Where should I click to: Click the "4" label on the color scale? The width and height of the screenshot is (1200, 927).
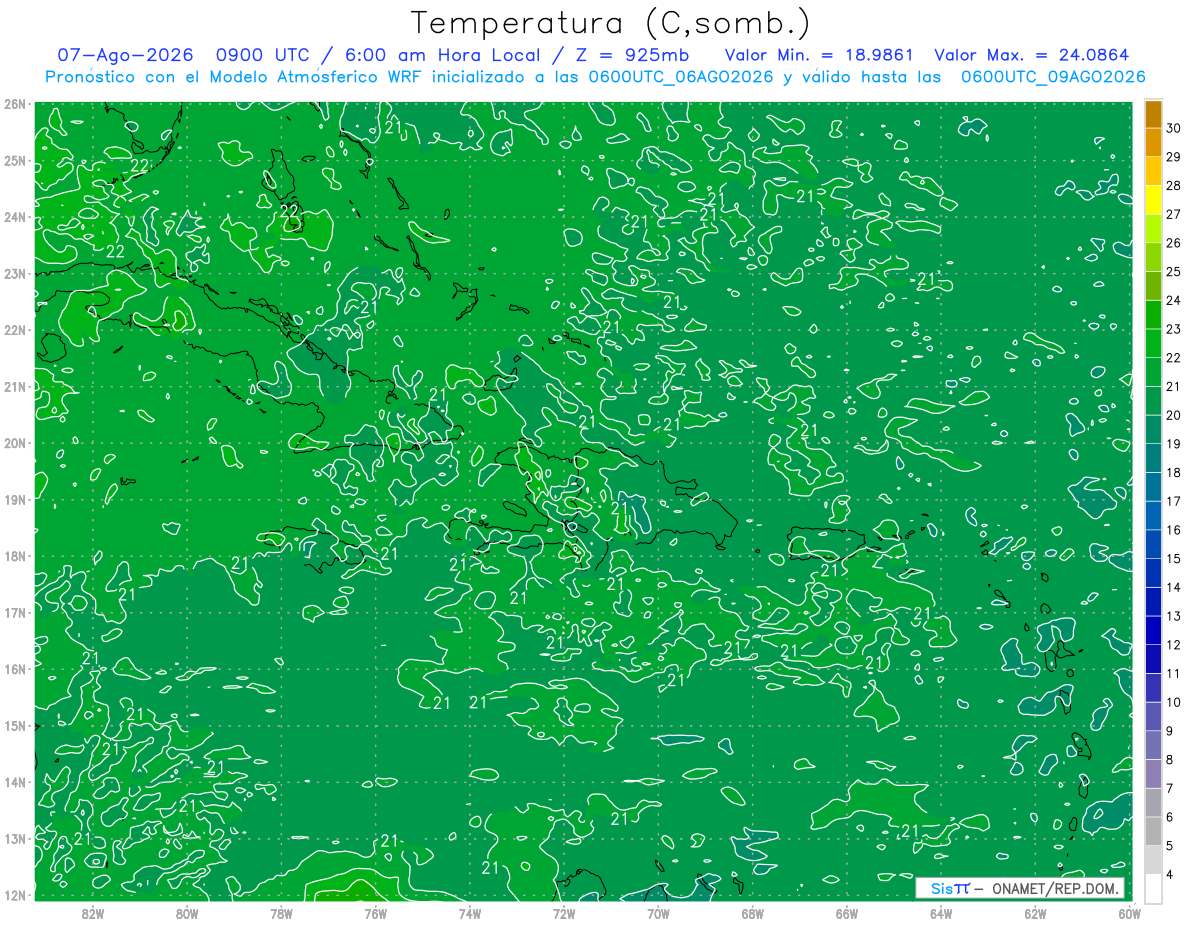coord(1170,875)
